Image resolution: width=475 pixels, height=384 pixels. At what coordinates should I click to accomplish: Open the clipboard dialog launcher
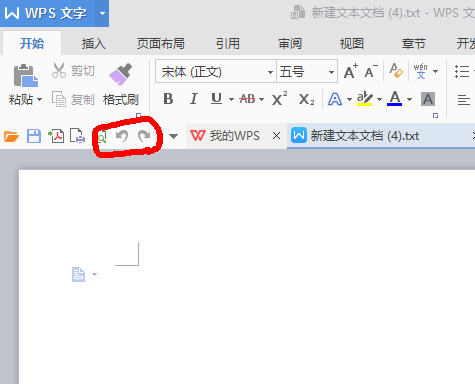pyautogui.click(x=138, y=116)
